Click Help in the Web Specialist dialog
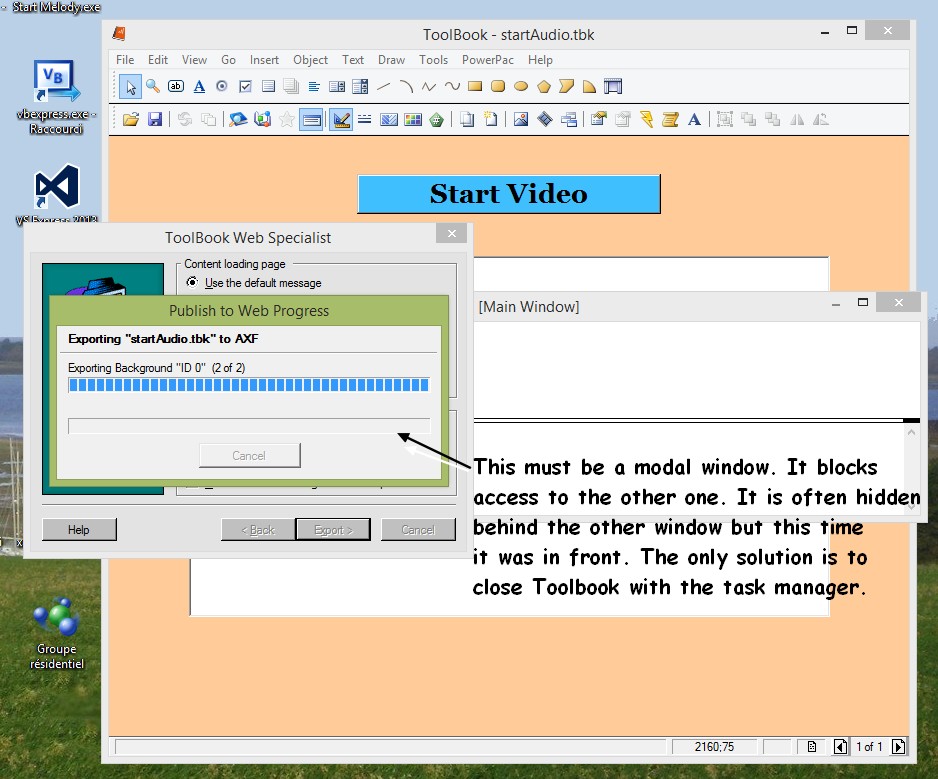The image size is (938, 779). coord(79,530)
